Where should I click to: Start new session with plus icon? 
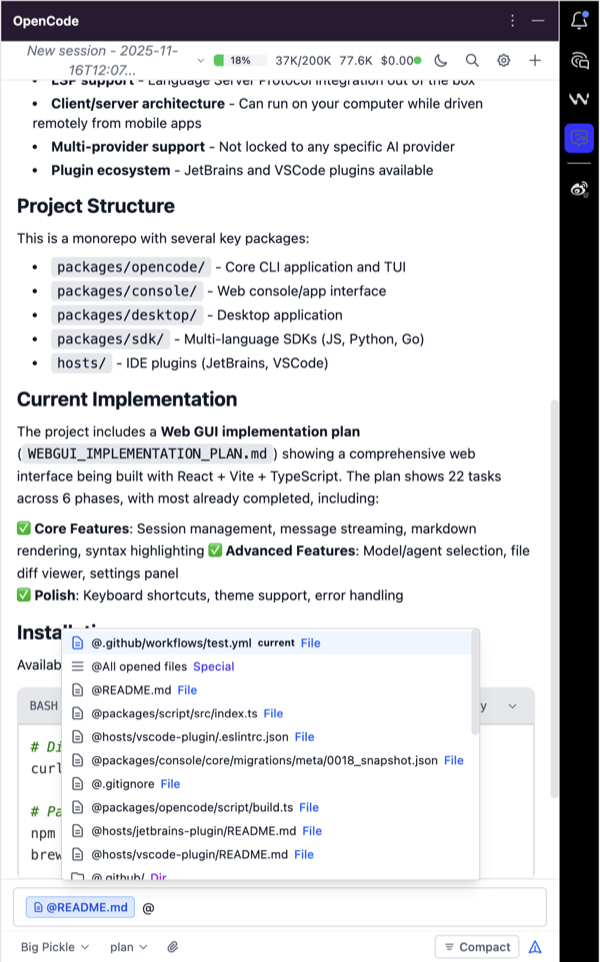(535, 60)
